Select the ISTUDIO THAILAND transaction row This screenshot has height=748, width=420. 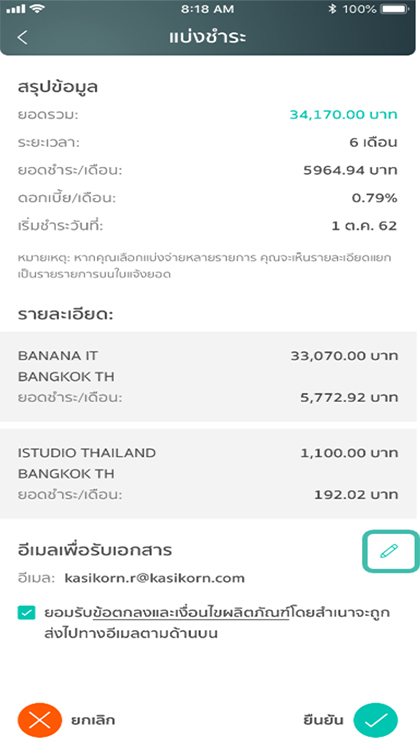(208, 473)
